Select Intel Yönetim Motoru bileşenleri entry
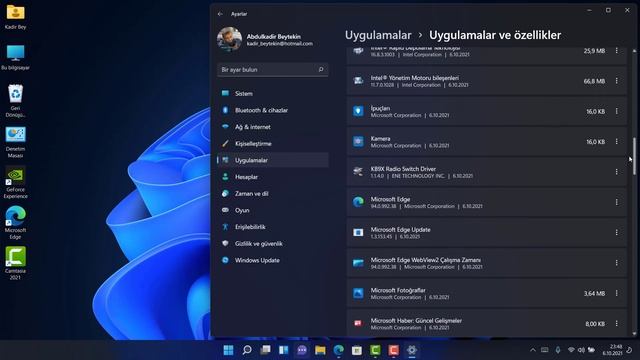640x360 pixels. click(x=487, y=81)
